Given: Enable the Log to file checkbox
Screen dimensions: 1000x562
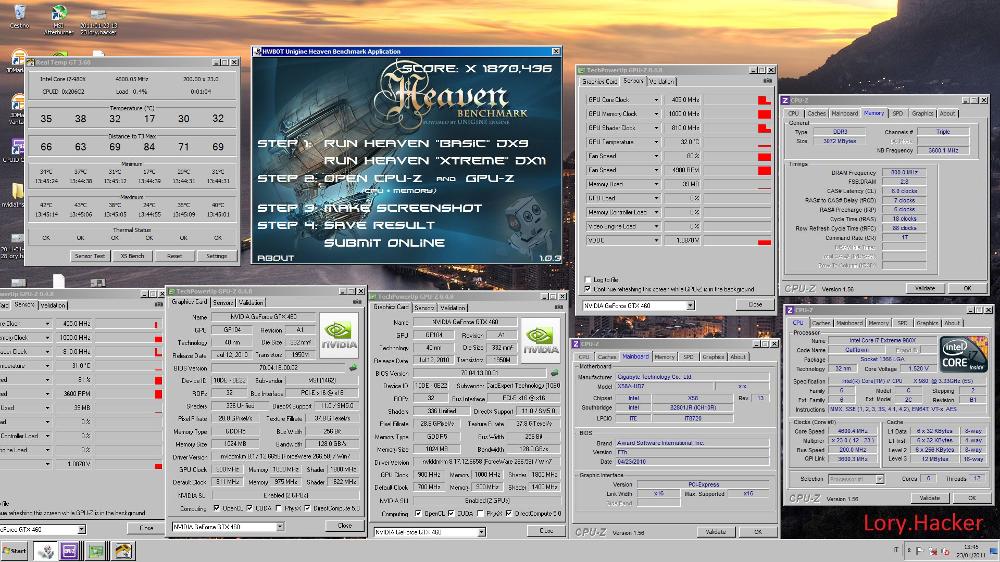Looking at the screenshot, I should (588, 279).
